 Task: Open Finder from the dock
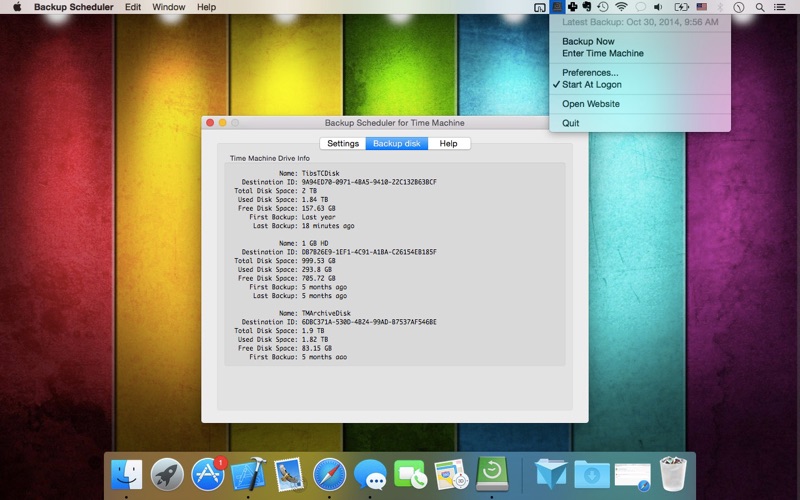click(x=127, y=474)
